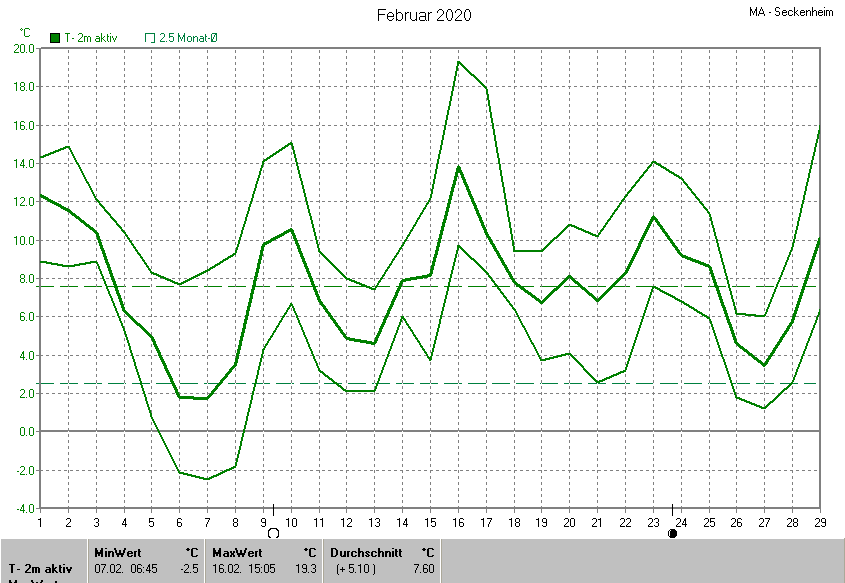Click the 2.5 Monat-Ø legend label
The width and height of the screenshot is (845, 583).
click(188, 38)
